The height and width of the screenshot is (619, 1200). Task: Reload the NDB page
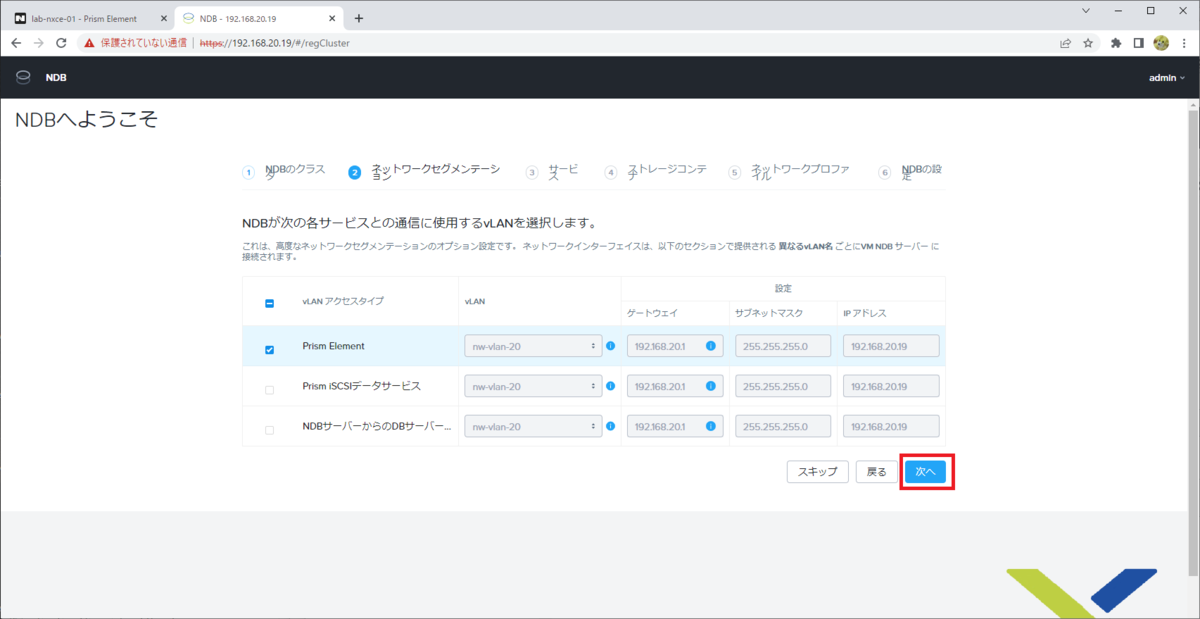pyautogui.click(x=61, y=43)
